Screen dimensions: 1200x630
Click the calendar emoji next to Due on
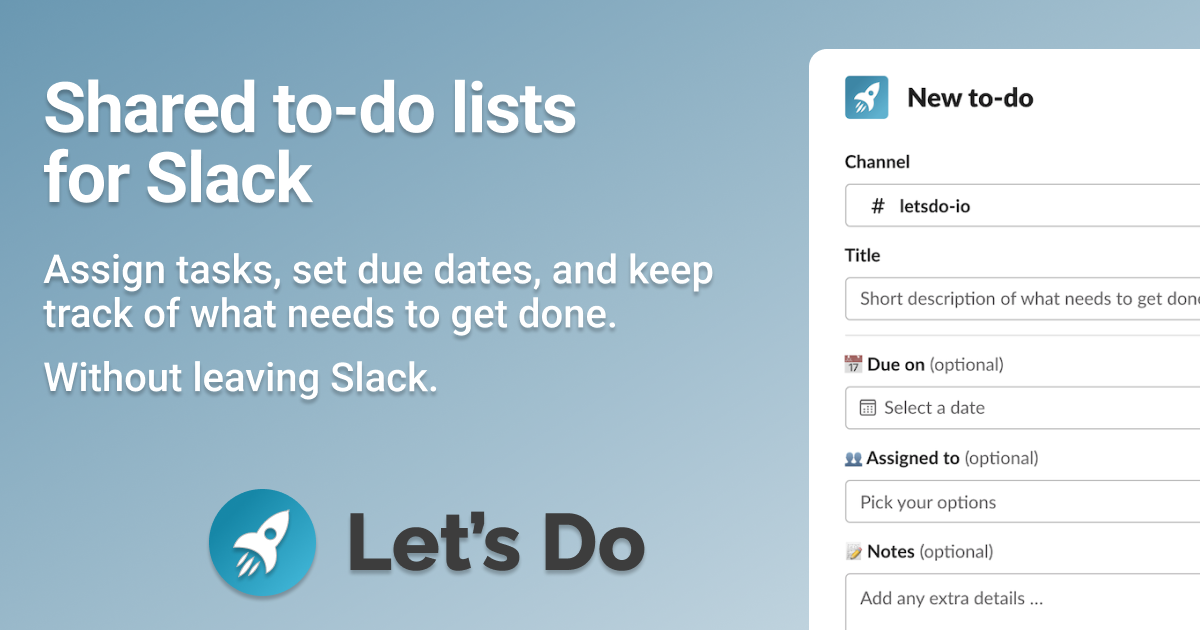point(853,365)
